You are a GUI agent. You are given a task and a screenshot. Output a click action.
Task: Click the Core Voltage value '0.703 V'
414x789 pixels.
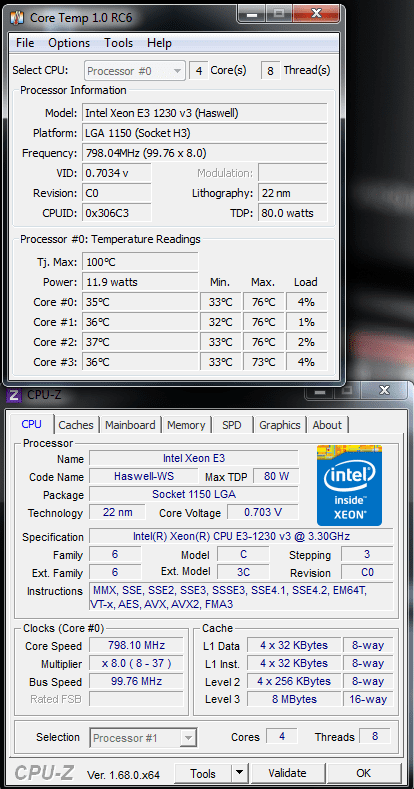(x=263, y=512)
